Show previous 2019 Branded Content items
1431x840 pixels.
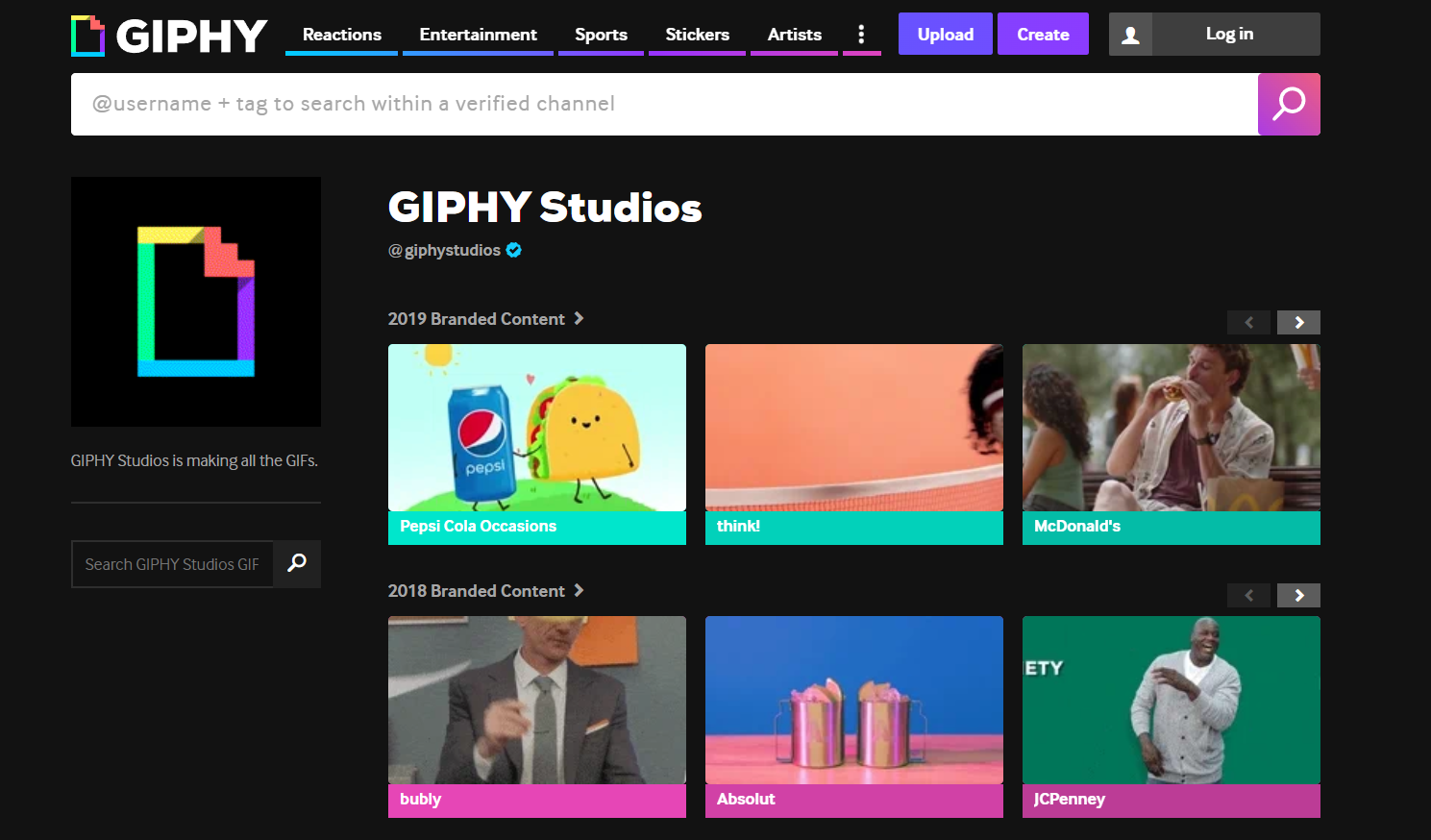coord(1248,323)
